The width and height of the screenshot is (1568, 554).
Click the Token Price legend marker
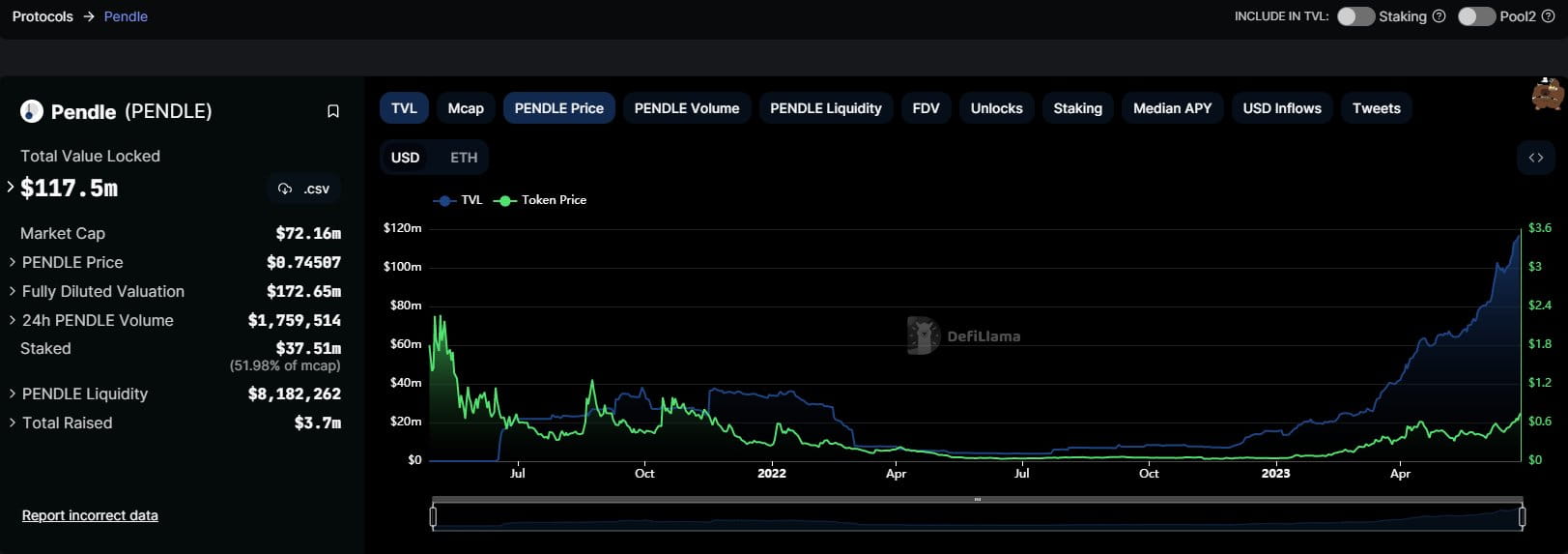pos(504,200)
